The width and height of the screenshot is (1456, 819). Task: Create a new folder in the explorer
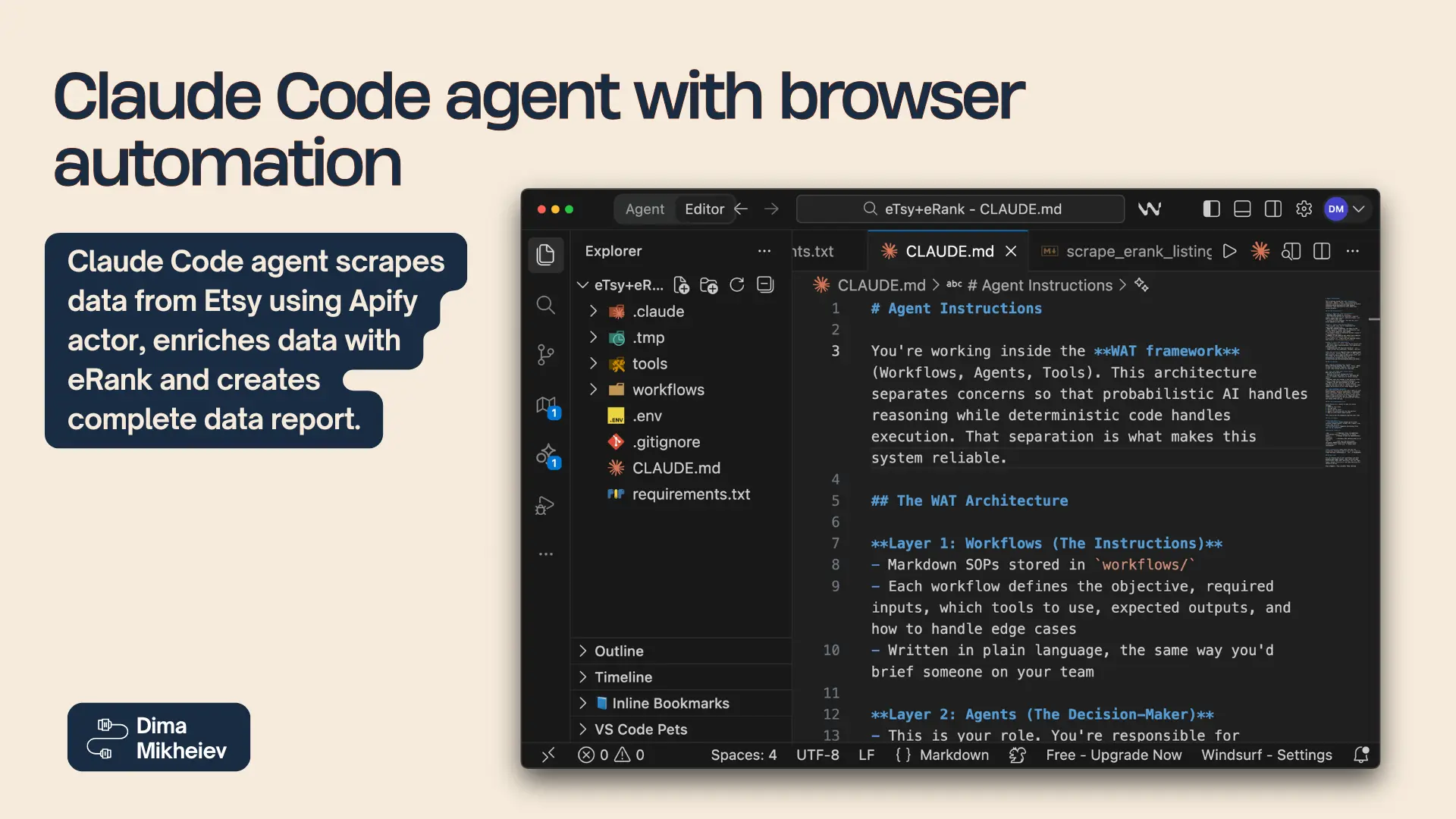tap(709, 285)
